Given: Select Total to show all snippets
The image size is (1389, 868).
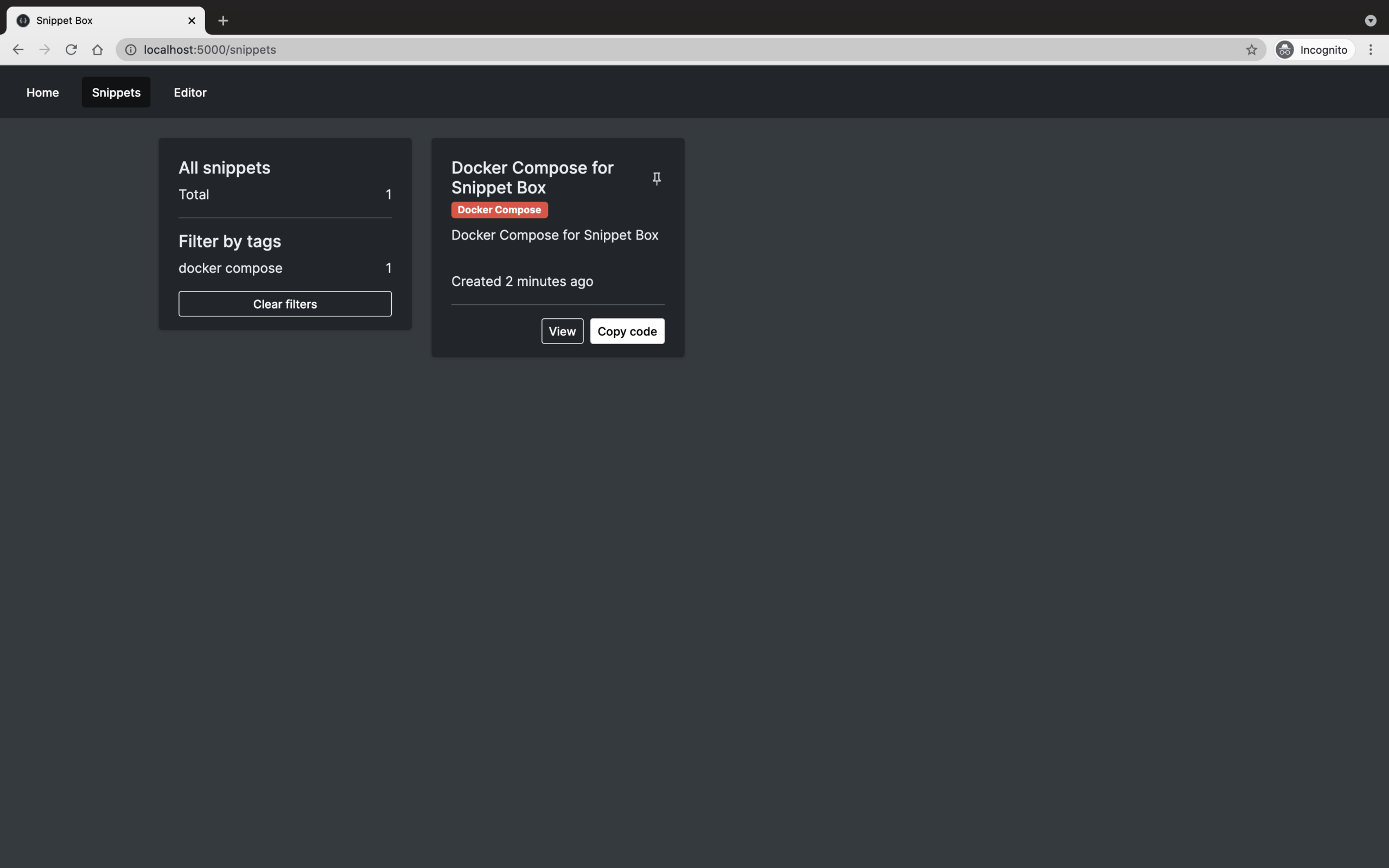Looking at the screenshot, I should point(194,194).
